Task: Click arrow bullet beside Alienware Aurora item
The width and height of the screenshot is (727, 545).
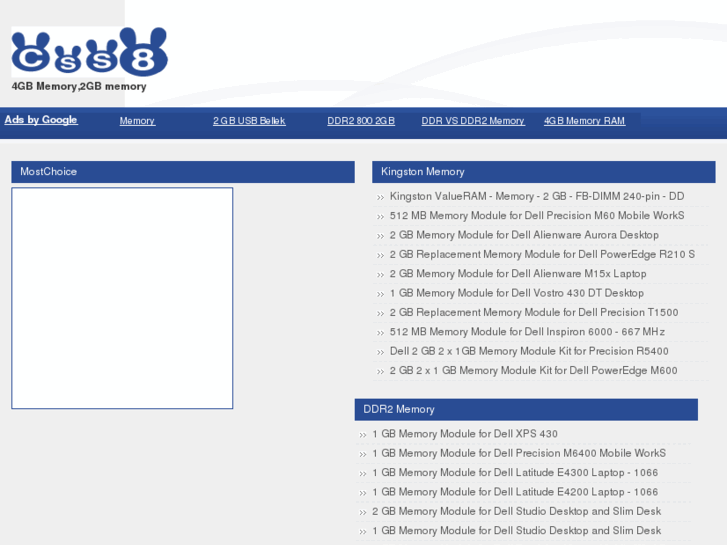Action: tap(380, 237)
